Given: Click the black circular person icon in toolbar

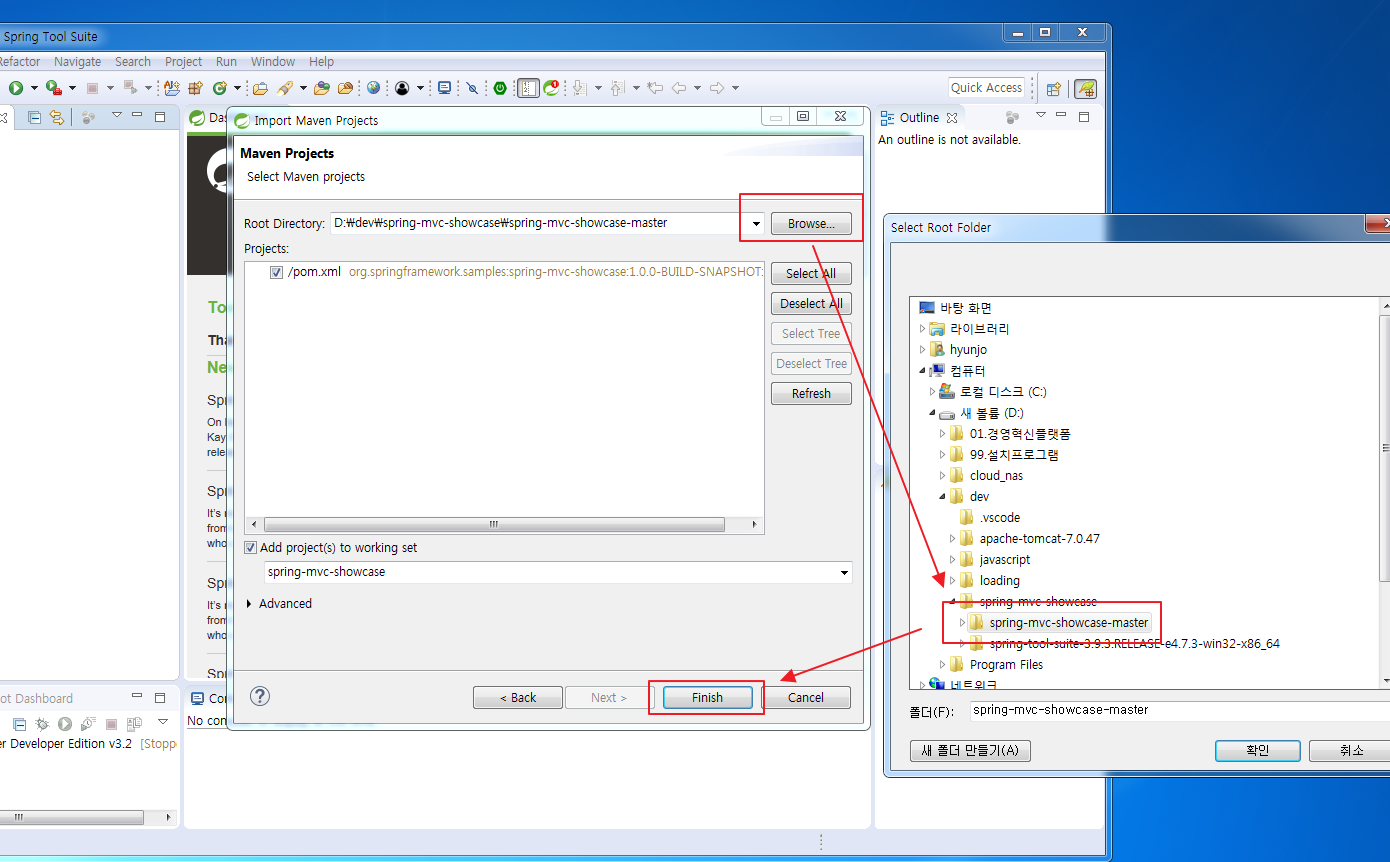Looking at the screenshot, I should (x=402, y=88).
